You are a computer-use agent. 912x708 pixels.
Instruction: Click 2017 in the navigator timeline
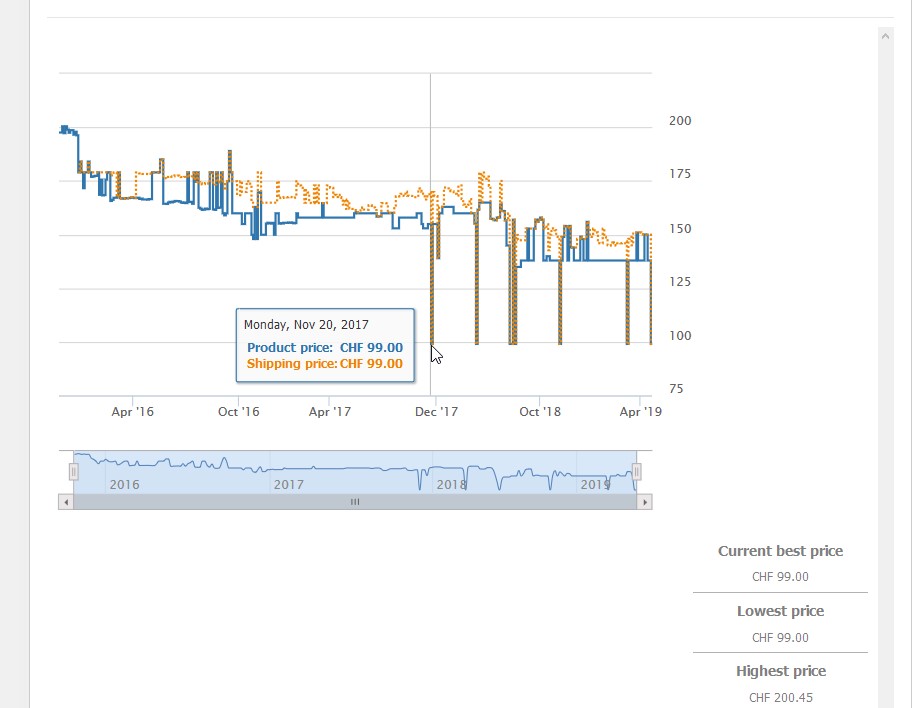[288, 485]
